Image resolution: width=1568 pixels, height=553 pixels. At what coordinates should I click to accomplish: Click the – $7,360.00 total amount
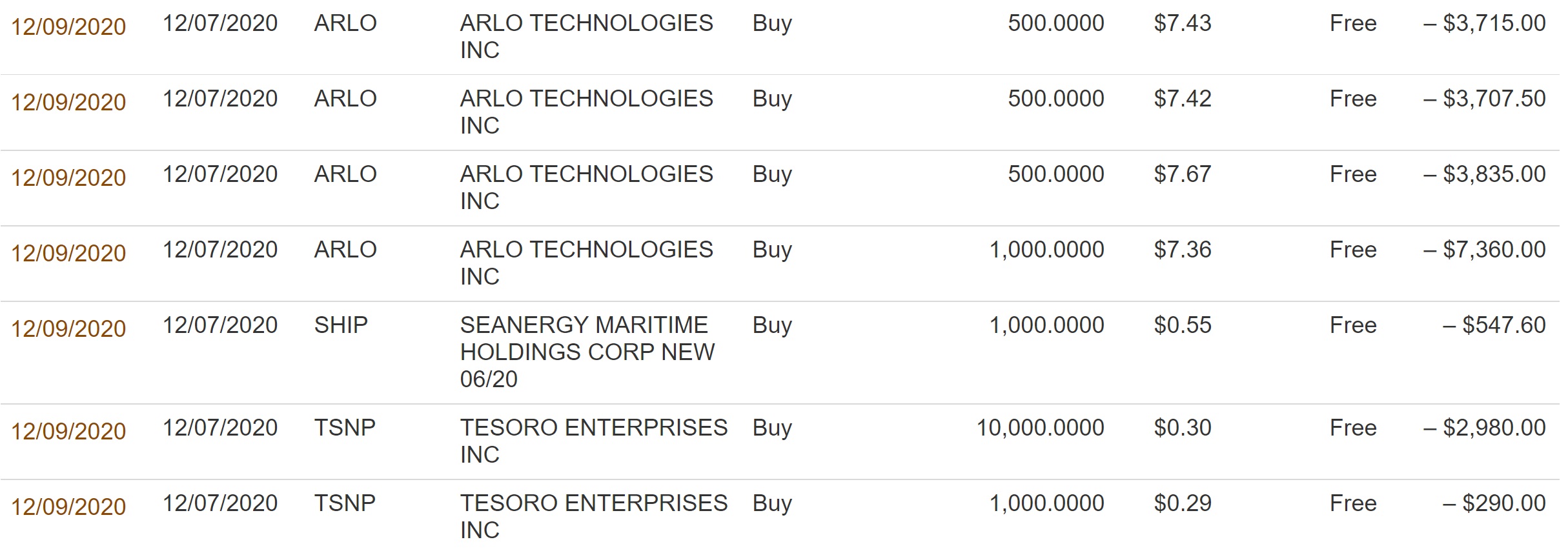pos(1484,250)
